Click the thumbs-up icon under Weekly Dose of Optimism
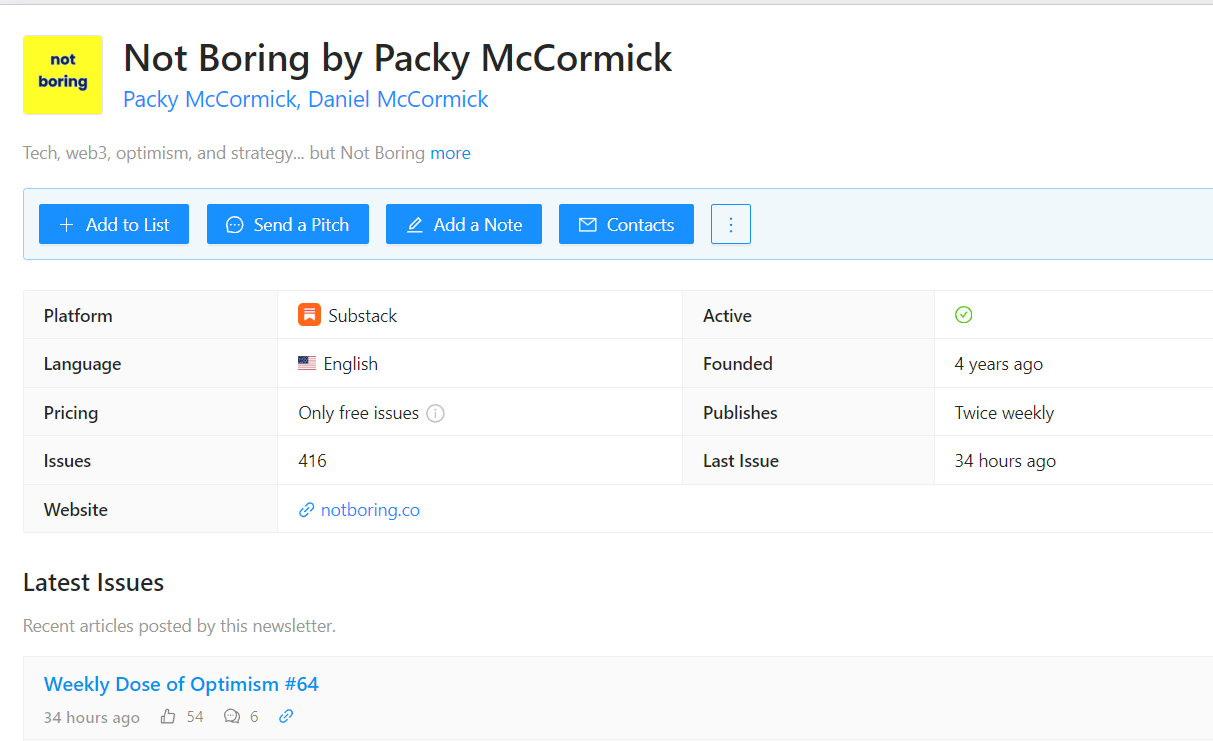Screen dimensions: 1213x741 pos(168,716)
